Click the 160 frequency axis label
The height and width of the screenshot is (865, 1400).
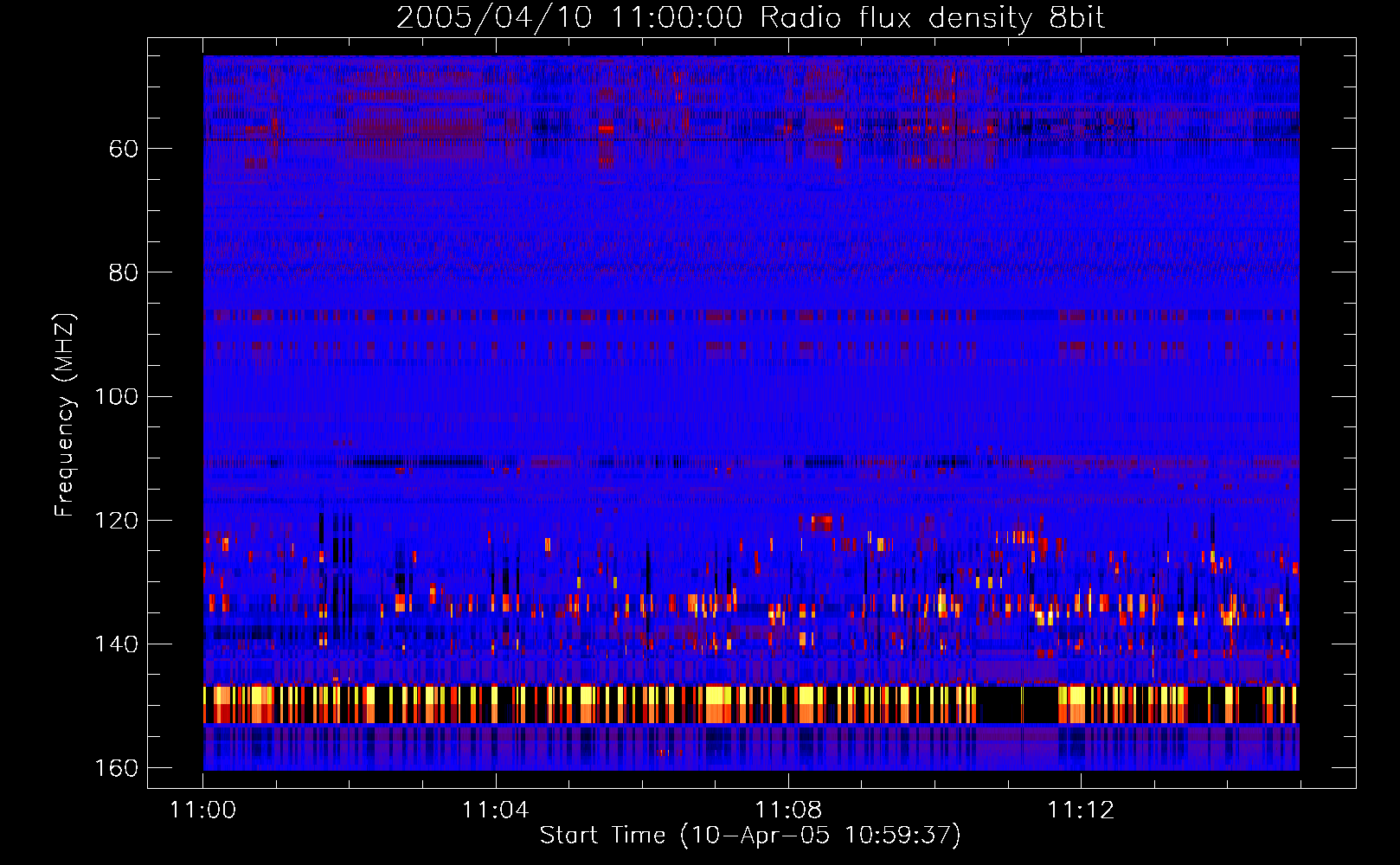[x=116, y=768]
